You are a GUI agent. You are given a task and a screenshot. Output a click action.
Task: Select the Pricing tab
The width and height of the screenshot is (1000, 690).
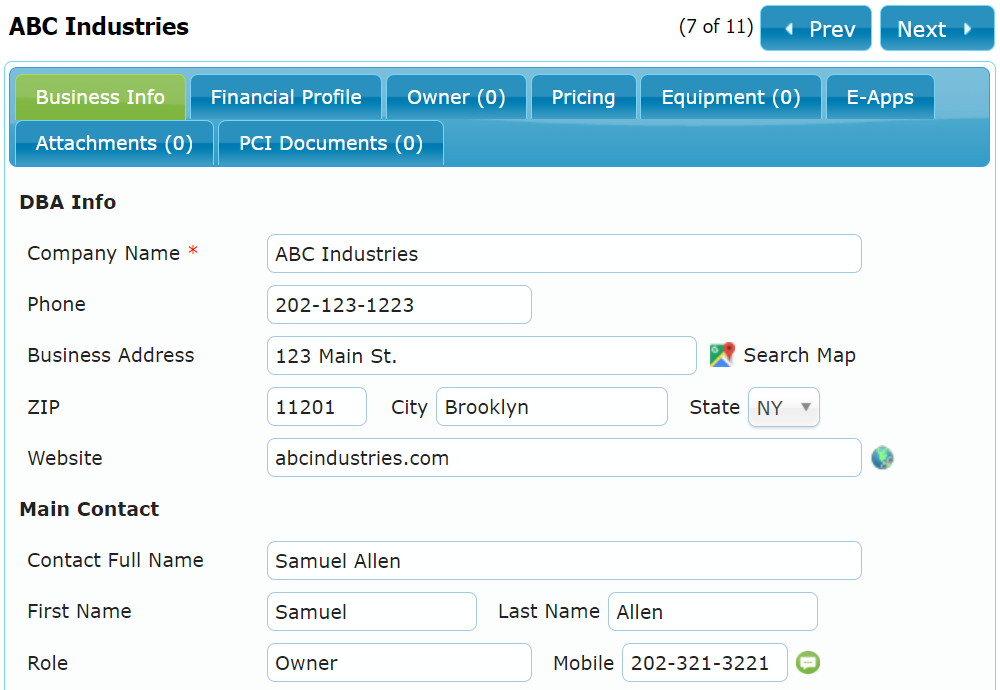click(583, 97)
